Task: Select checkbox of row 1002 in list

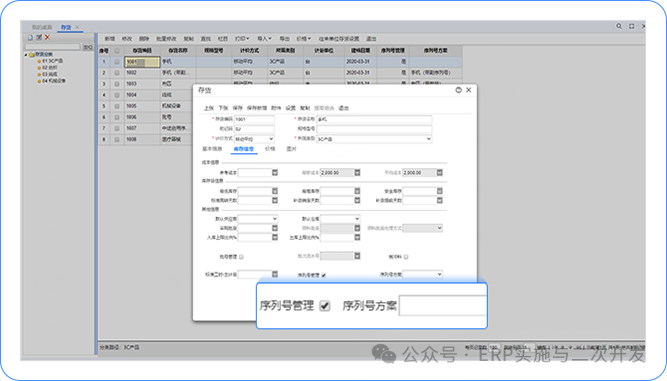Action: click(x=117, y=73)
